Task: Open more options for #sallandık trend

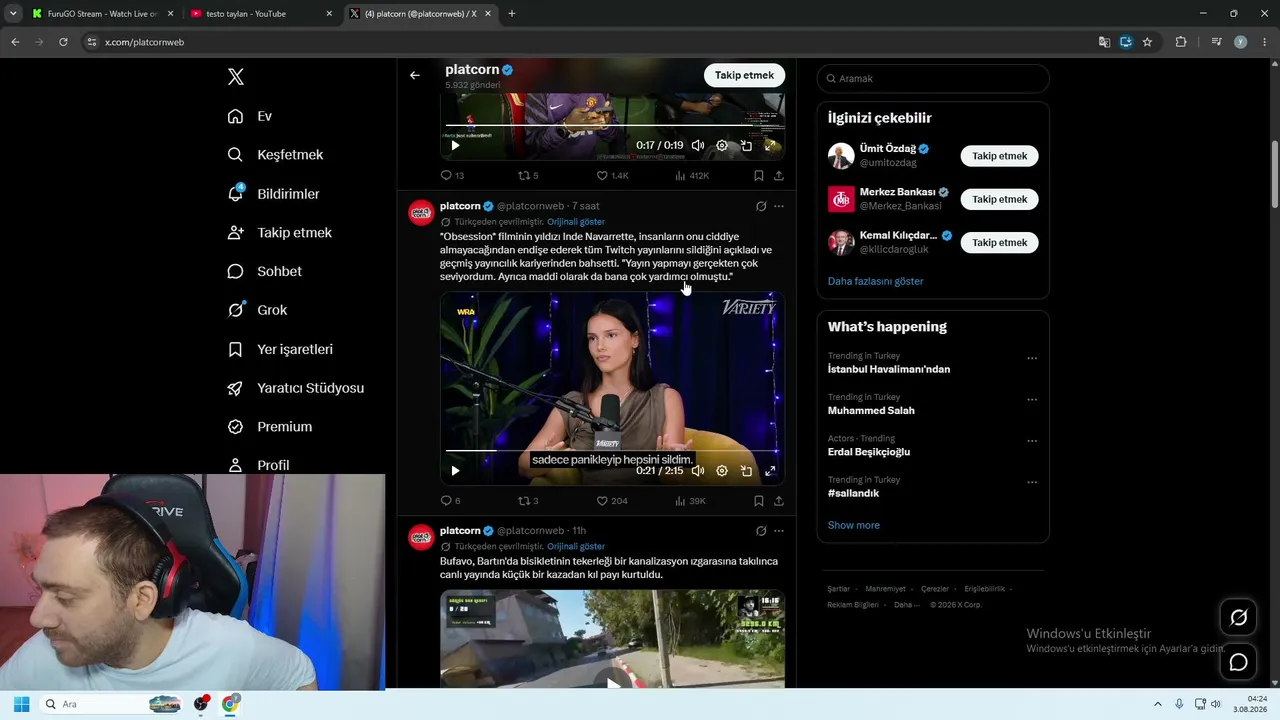Action: click(x=1032, y=482)
